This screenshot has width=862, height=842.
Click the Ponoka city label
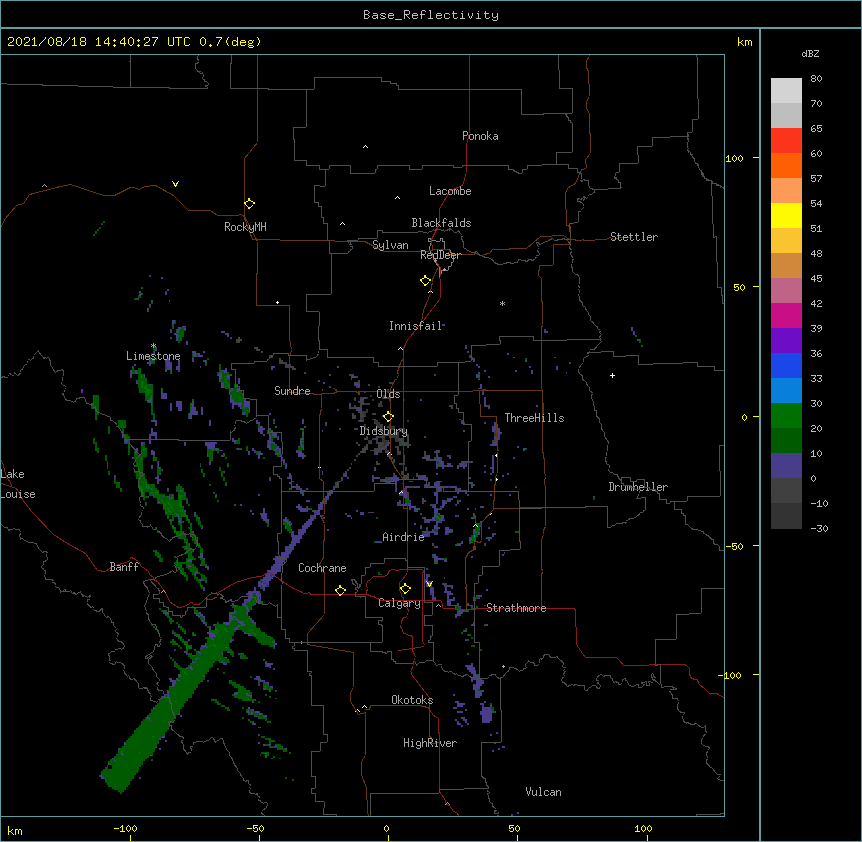[480, 136]
